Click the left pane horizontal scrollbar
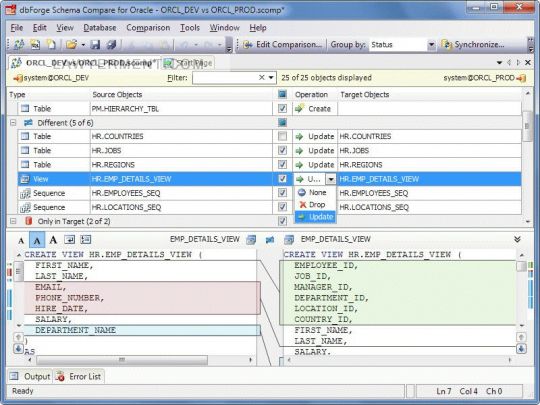The height and width of the screenshot is (405, 540). [x=122, y=360]
